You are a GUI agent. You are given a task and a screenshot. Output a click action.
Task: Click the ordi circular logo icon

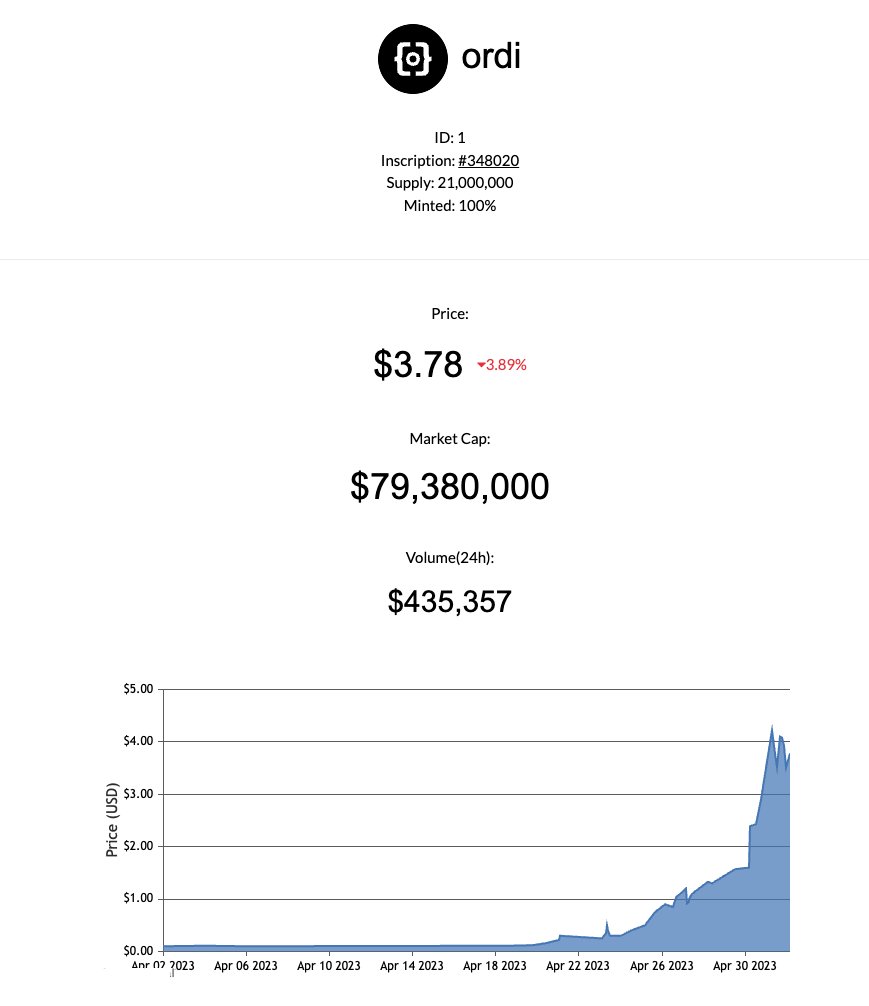[412, 59]
